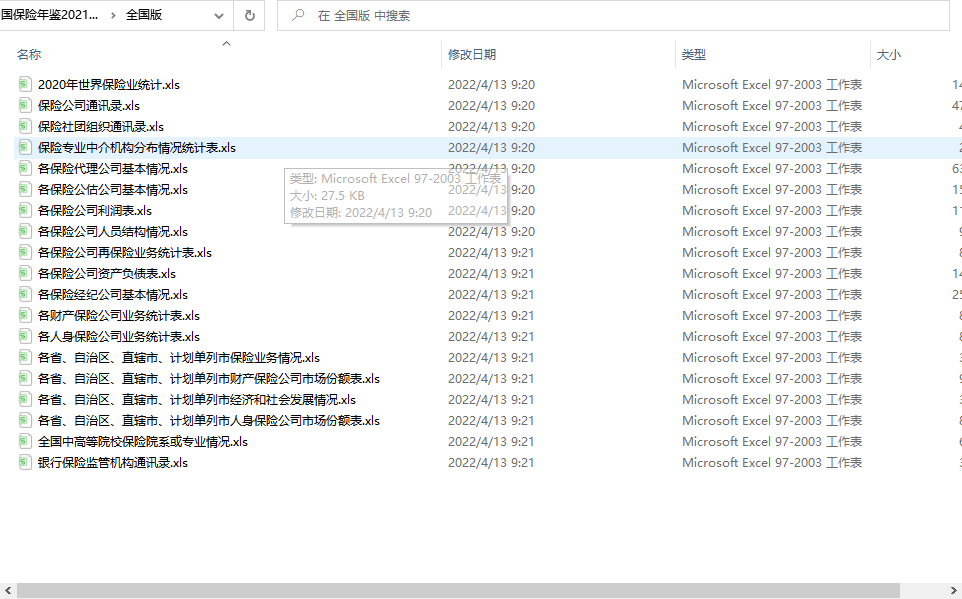Screen dimensions: 962x599
Task: Click the date cell of 各保险公司再保险业务统计表.xls
Action: tap(491, 252)
